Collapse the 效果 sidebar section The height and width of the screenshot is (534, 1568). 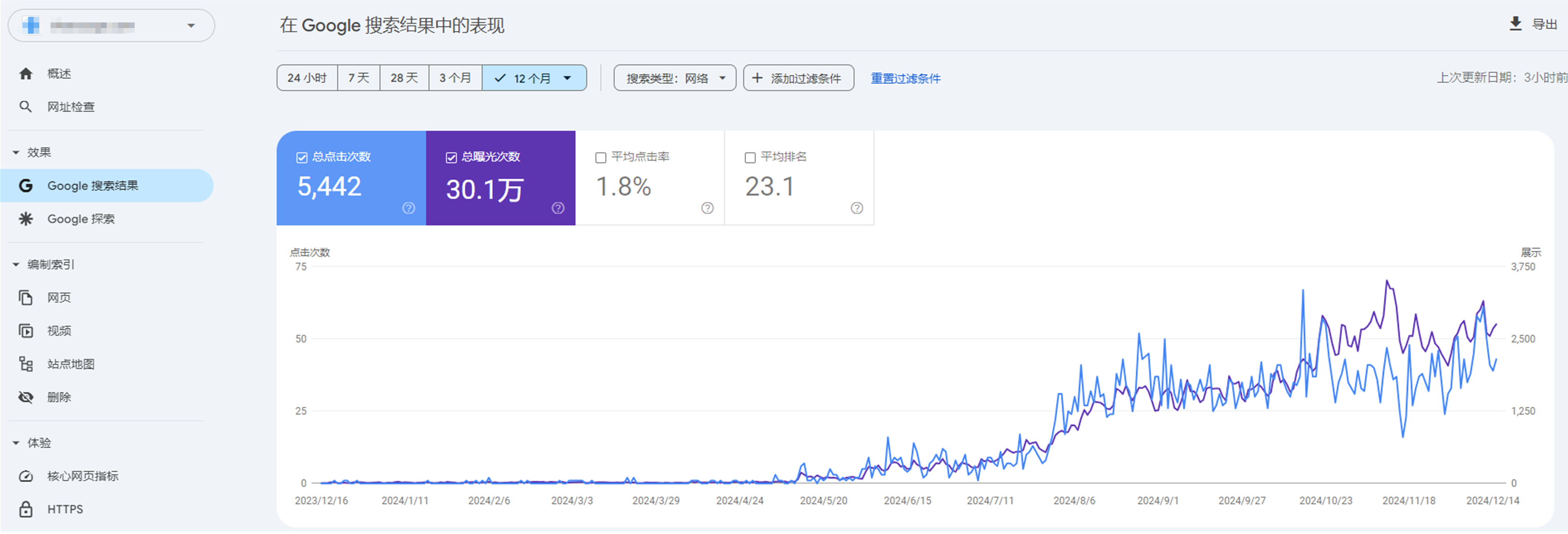coord(16,152)
